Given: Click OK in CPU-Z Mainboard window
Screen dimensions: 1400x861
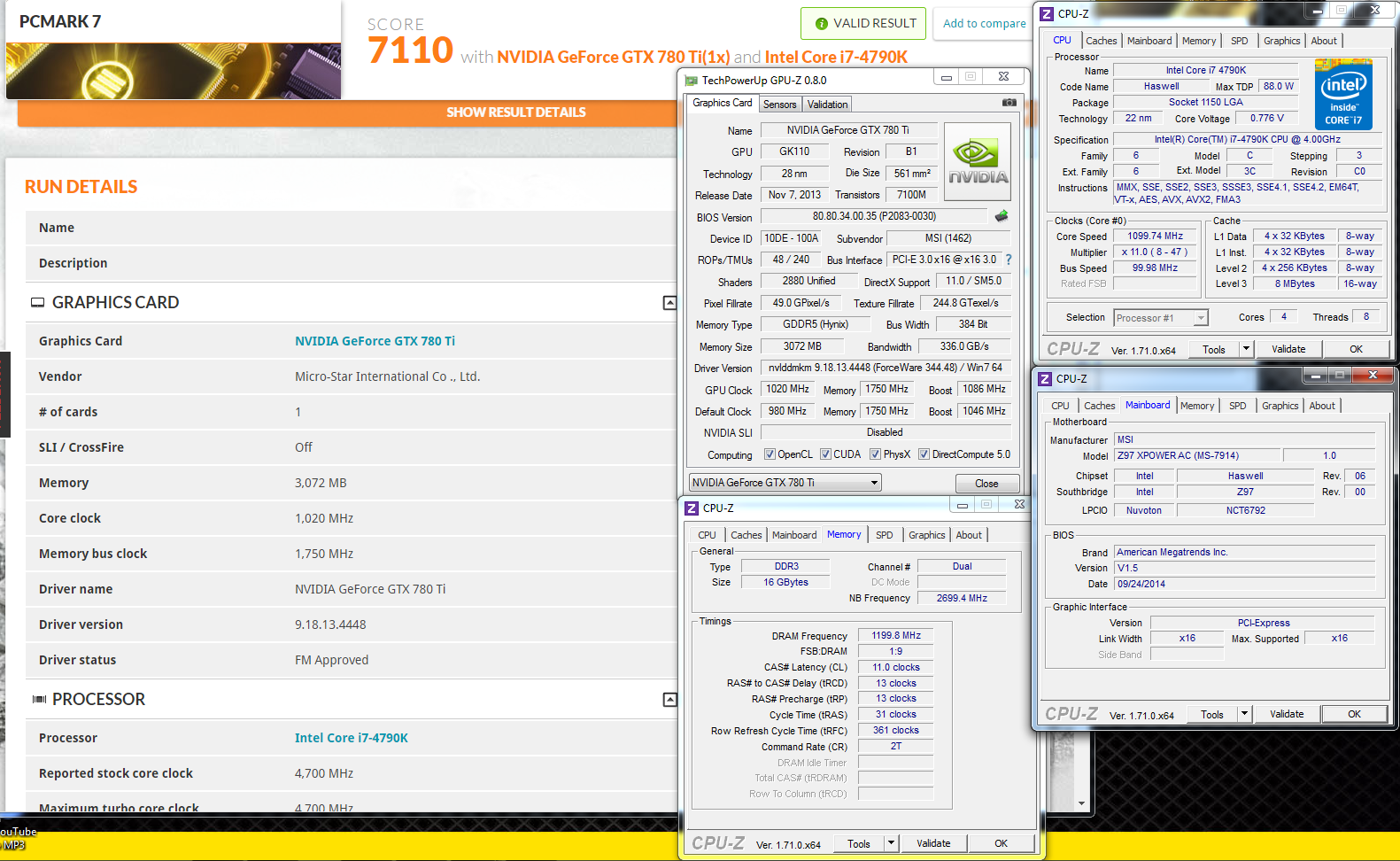Looking at the screenshot, I should pos(1354,714).
